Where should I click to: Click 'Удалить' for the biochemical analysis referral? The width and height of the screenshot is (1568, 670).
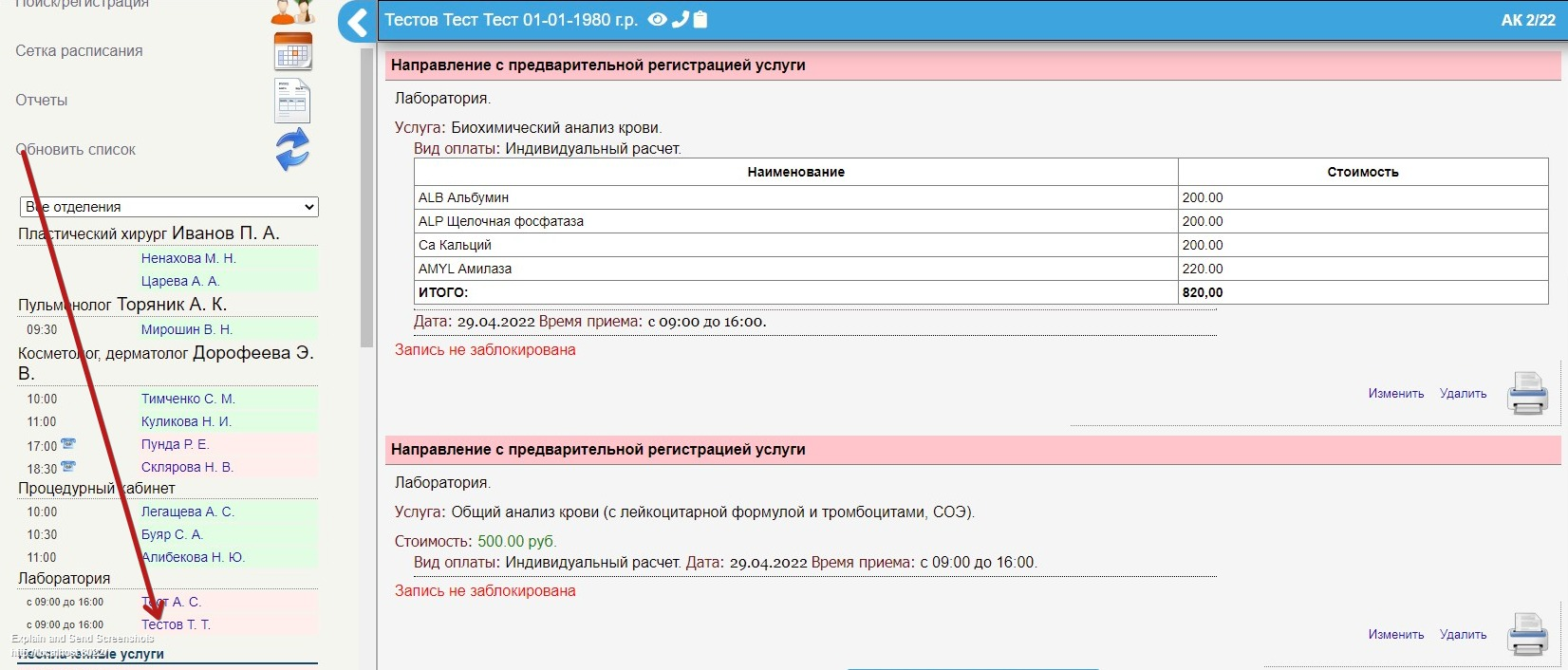click(1463, 394)
